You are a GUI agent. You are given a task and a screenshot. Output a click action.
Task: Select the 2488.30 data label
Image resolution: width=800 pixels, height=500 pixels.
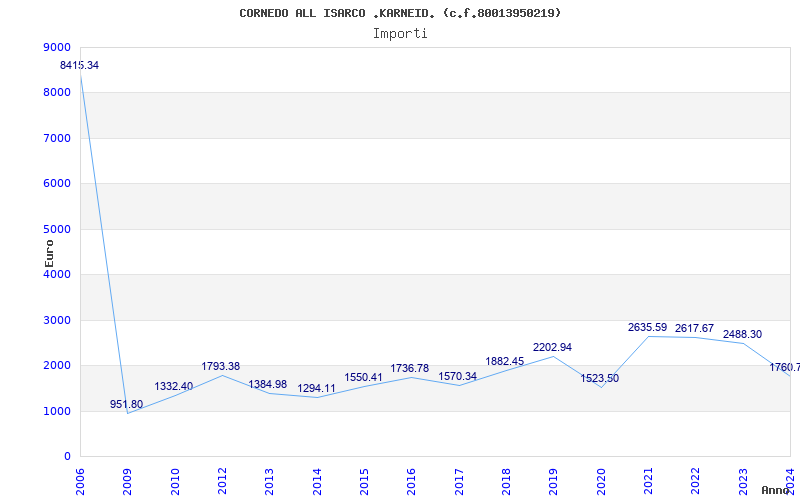tap(741, 335)
